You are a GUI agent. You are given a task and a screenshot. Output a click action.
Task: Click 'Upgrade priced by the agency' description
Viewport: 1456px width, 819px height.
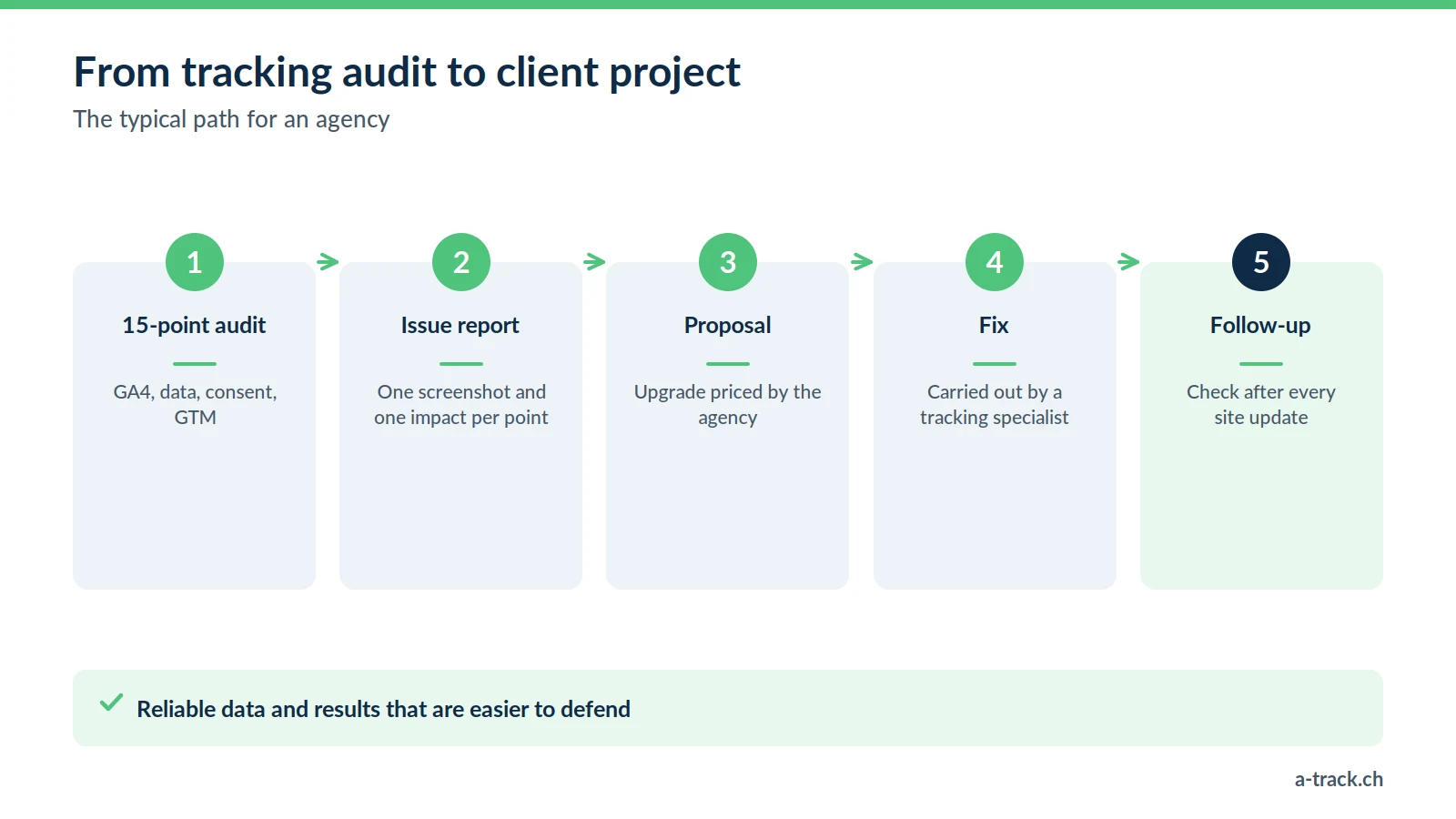coord(728,405)
